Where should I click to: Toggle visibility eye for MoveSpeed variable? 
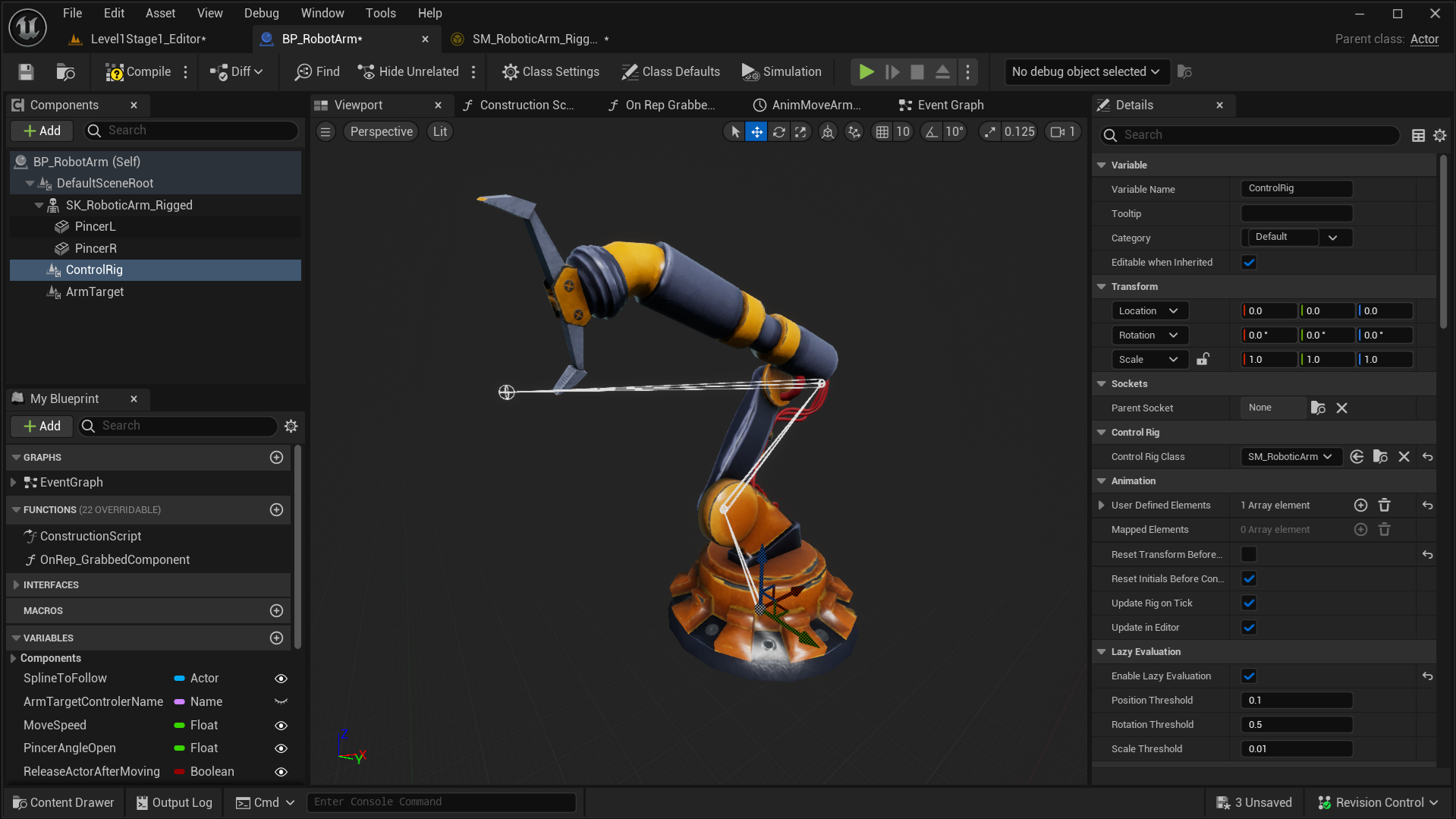(x=281, y=725)
